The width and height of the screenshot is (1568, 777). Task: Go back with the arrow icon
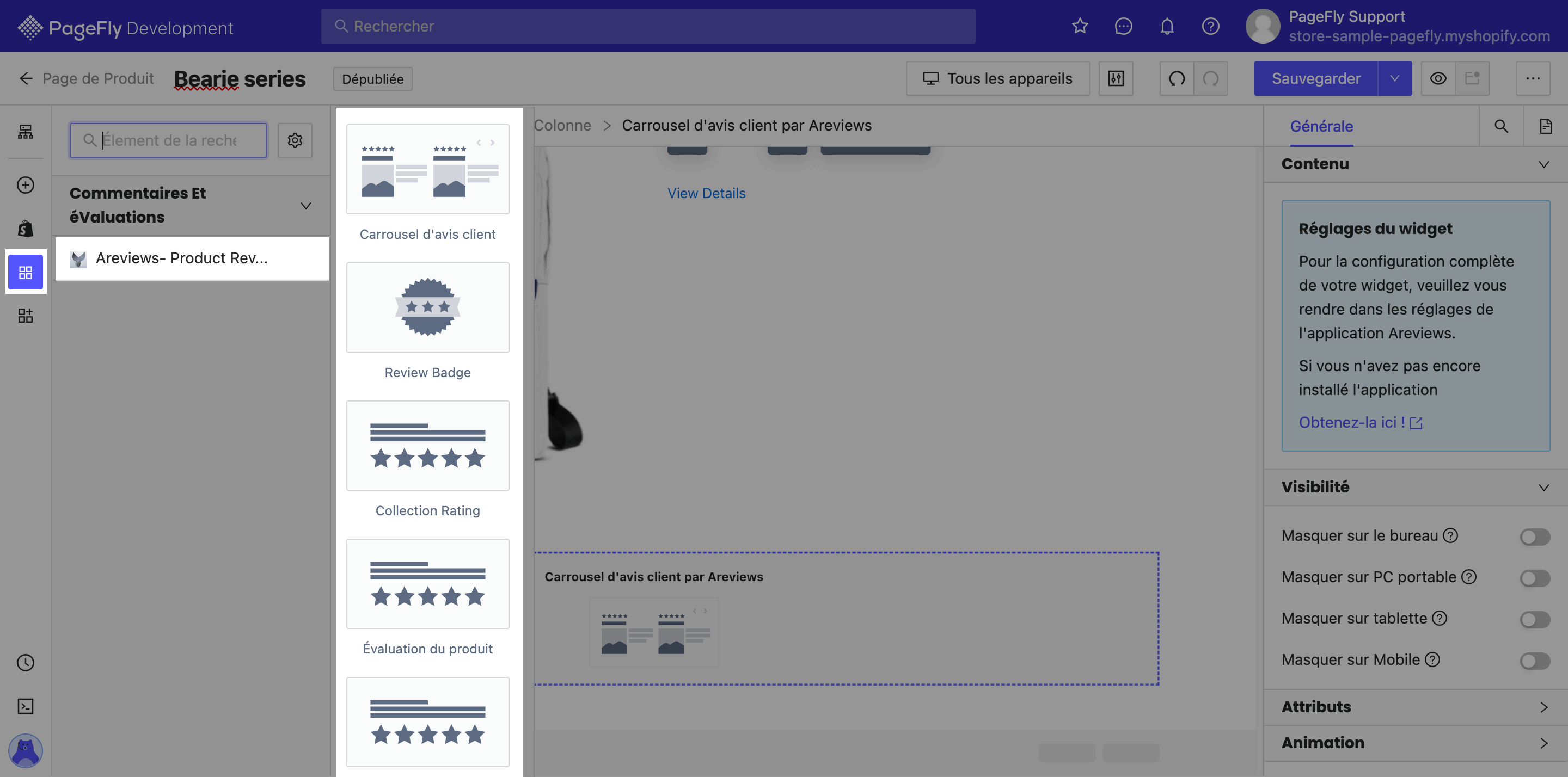click(26, 78)
